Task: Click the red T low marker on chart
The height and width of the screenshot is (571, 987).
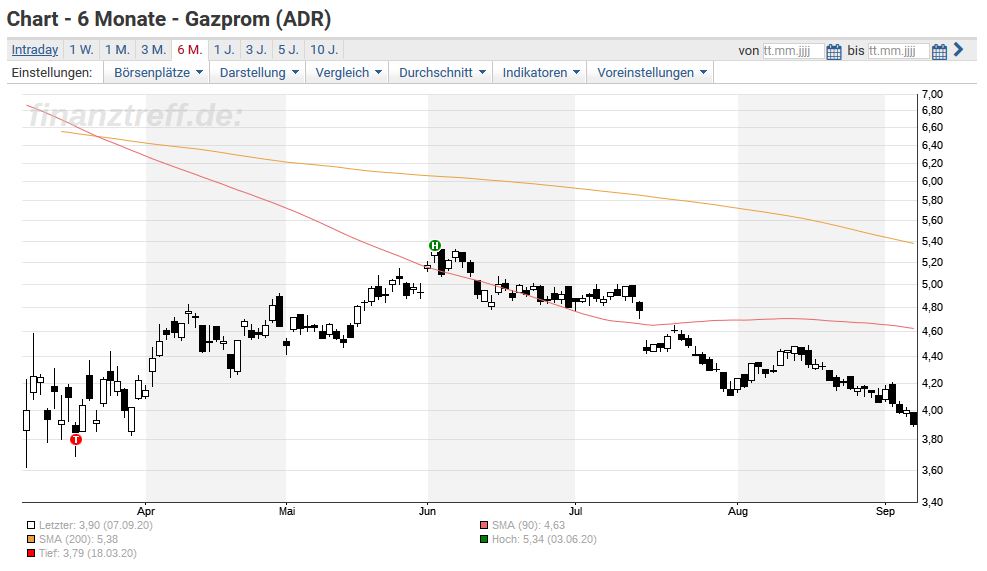Action: [x=76, y=439]
